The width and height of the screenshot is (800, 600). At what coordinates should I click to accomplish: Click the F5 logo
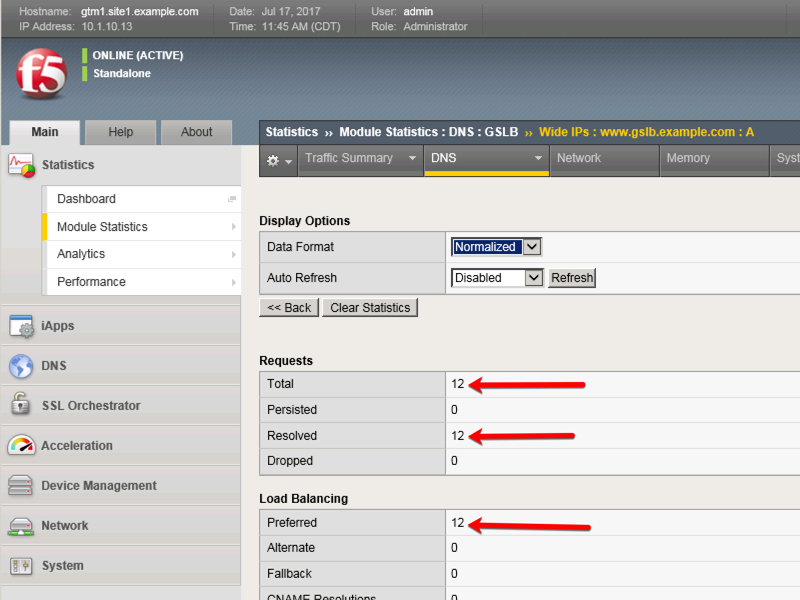[x=41, y=73]
